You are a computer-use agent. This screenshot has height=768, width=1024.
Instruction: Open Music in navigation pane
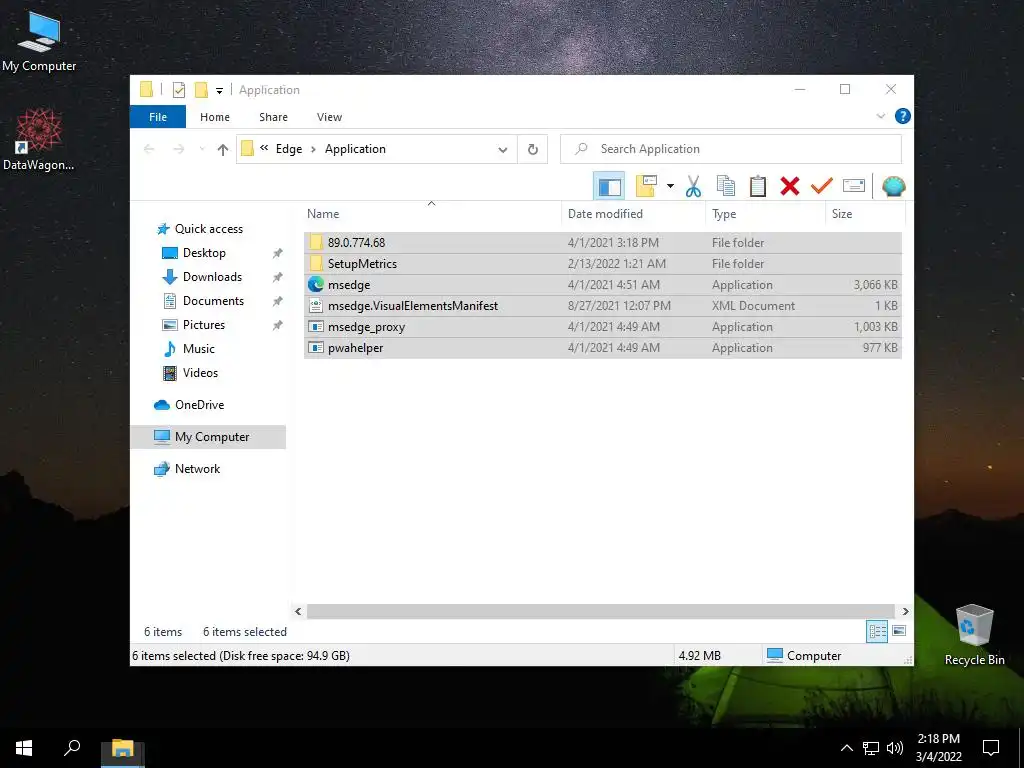click(x=199, y=349)
